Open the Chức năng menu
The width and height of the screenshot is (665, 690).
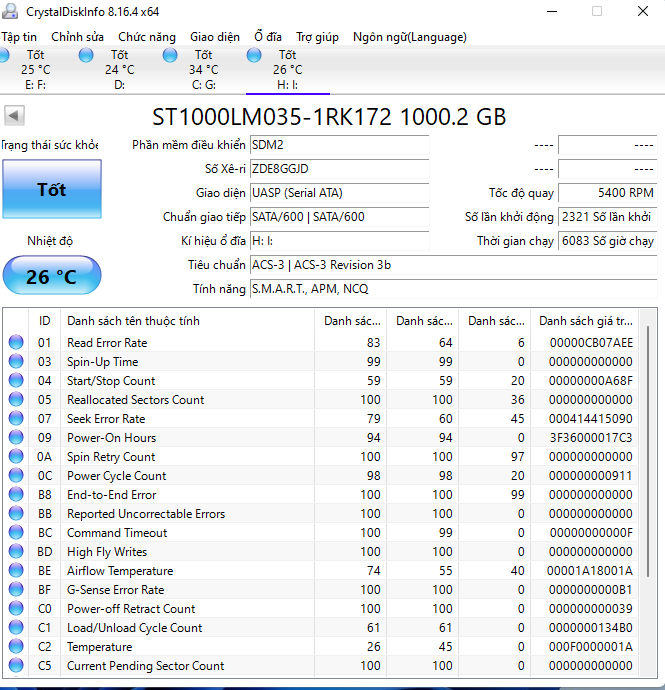[x=147, y=37]
